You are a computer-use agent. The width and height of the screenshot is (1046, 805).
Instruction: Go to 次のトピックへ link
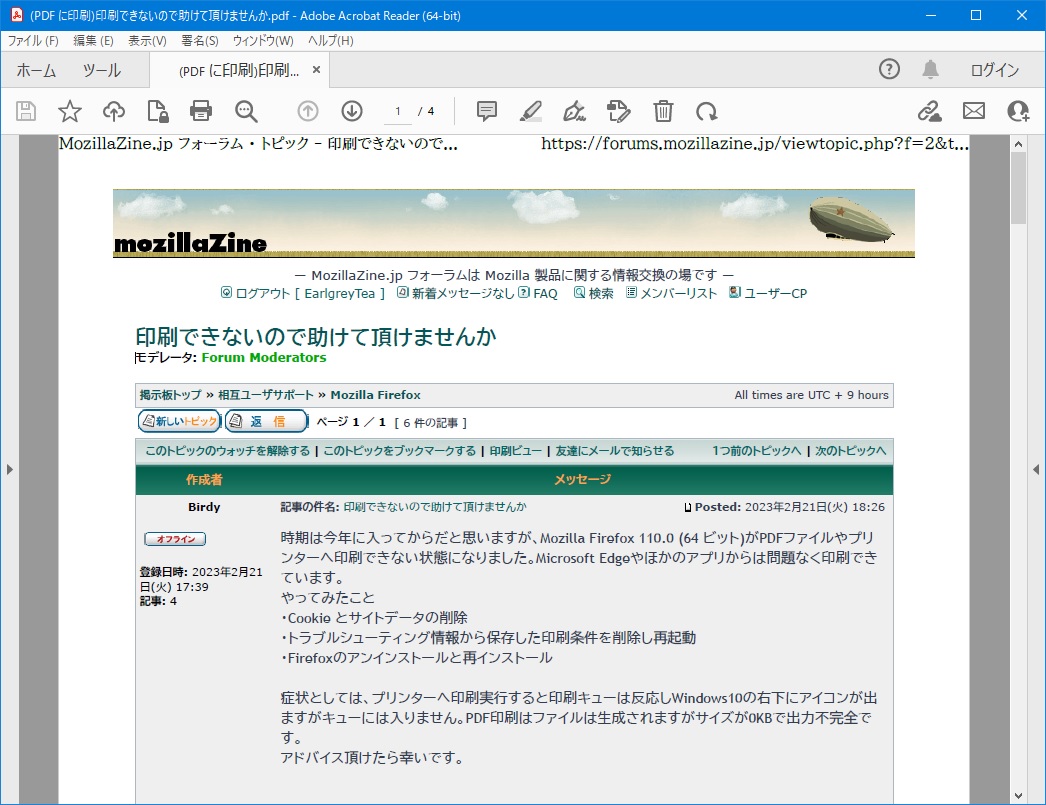pos(851,451)
